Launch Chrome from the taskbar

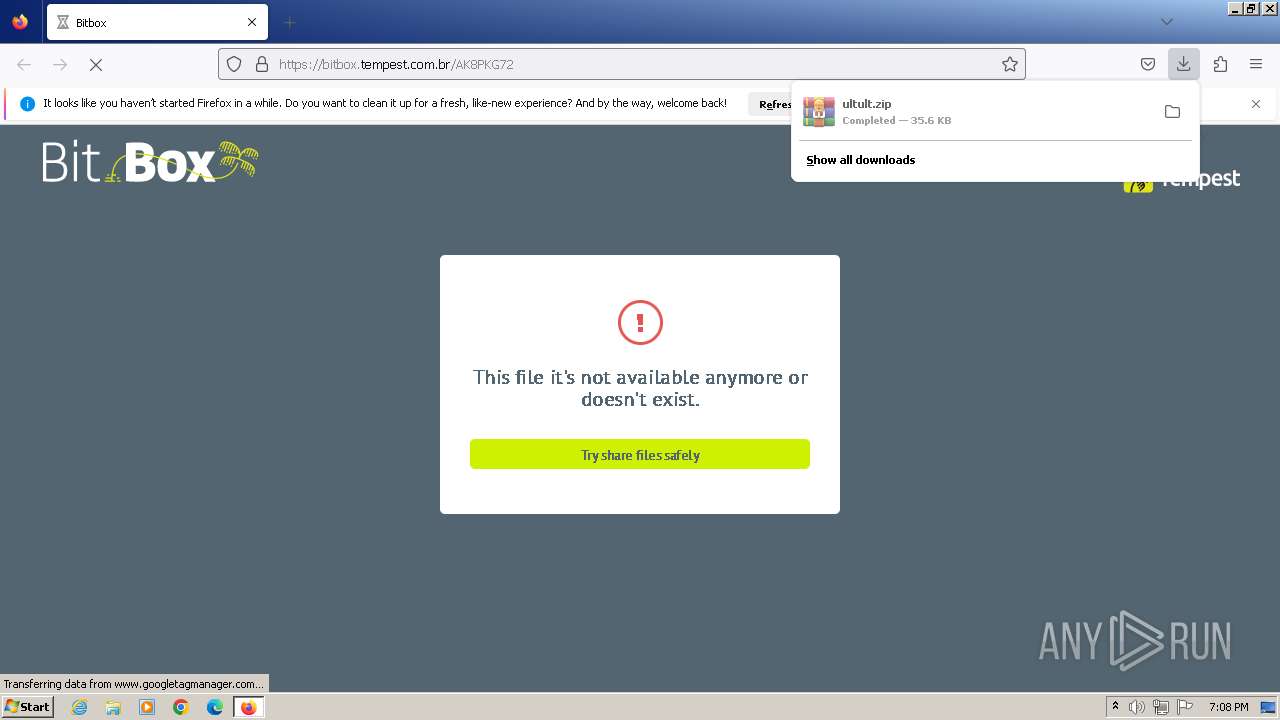click(181, 707)
